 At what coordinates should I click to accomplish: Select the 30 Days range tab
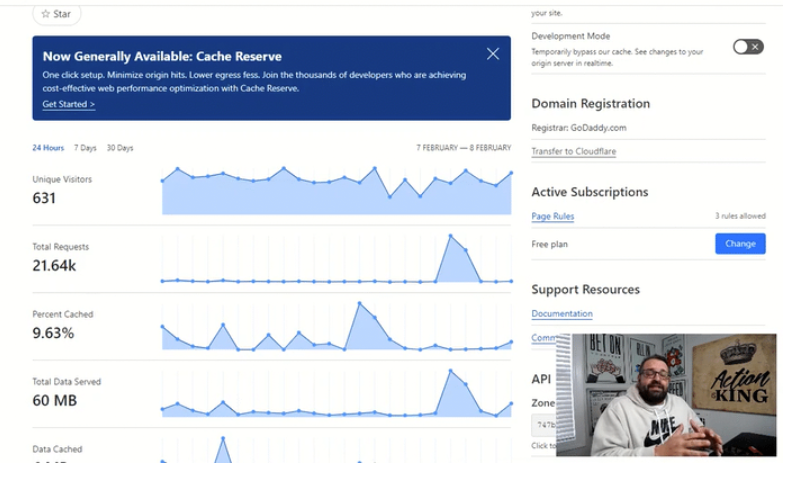[120, 148]
